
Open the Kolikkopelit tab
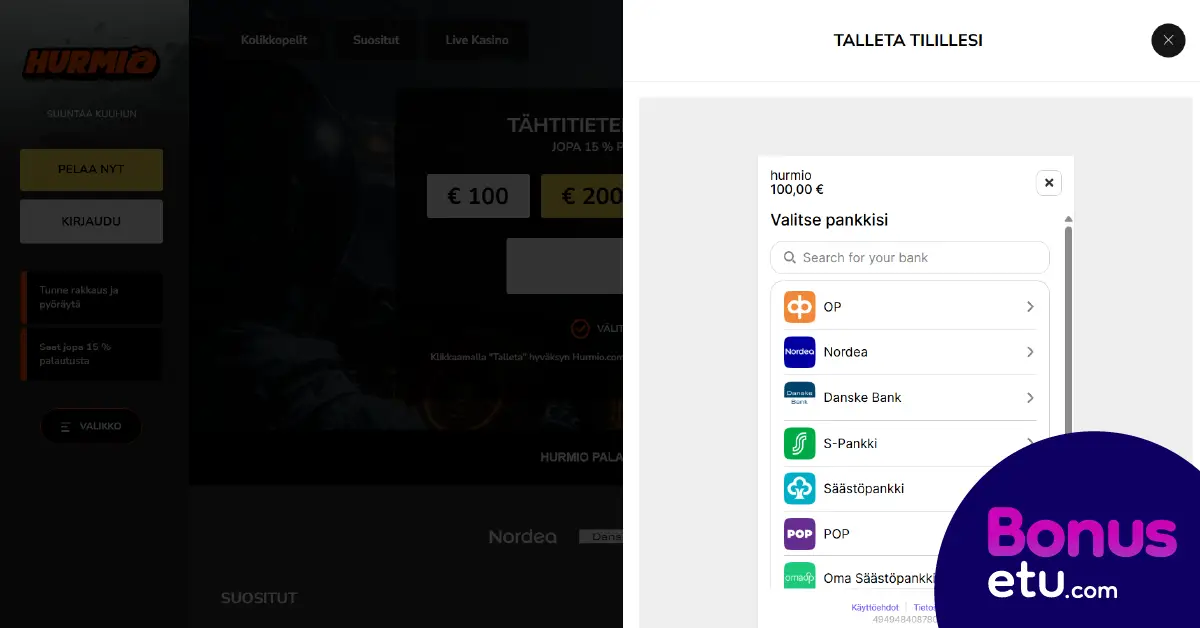pyautogui.click(x=273, y=40)
